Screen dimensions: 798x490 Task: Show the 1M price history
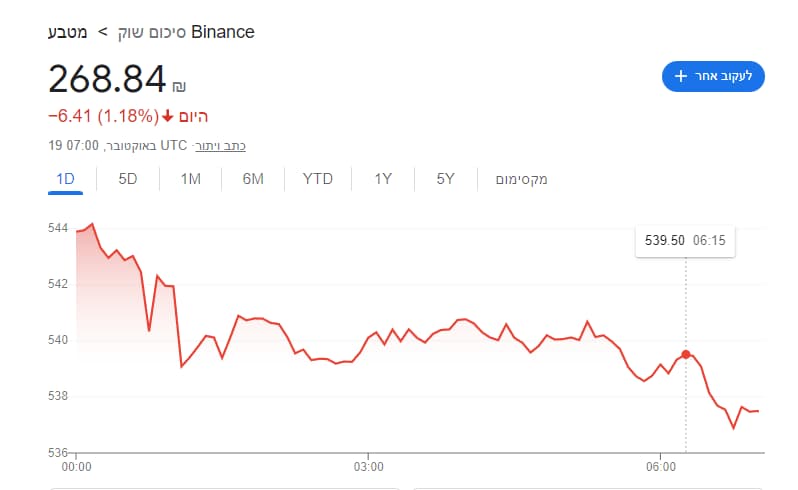(x=190, y=179)
